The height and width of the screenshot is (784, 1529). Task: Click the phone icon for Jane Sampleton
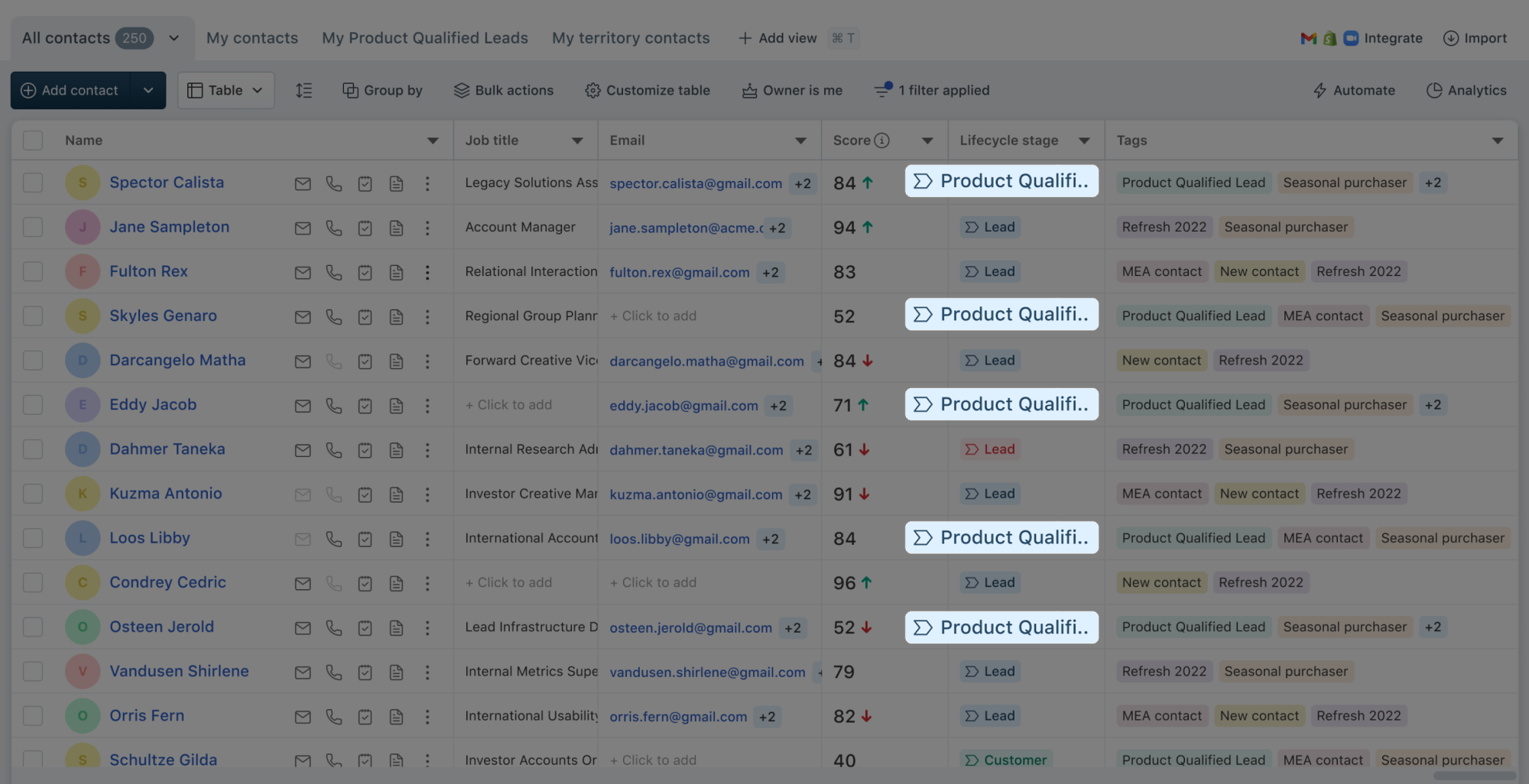[x=334, y=228]
